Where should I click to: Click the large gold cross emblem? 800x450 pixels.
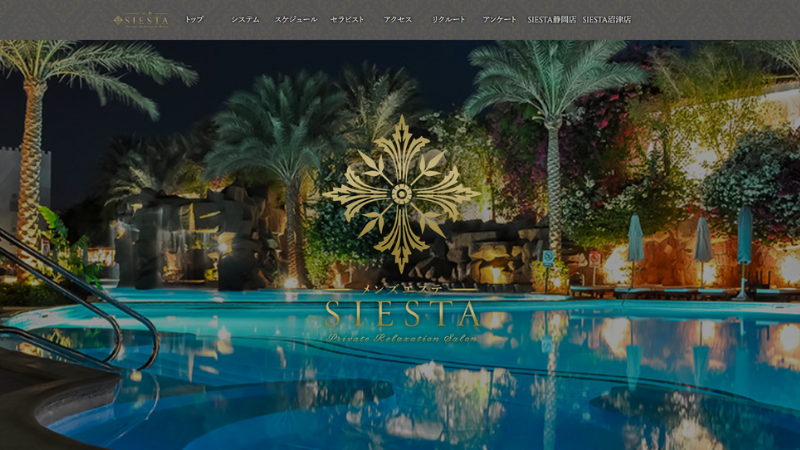click(x=402, y=194)
